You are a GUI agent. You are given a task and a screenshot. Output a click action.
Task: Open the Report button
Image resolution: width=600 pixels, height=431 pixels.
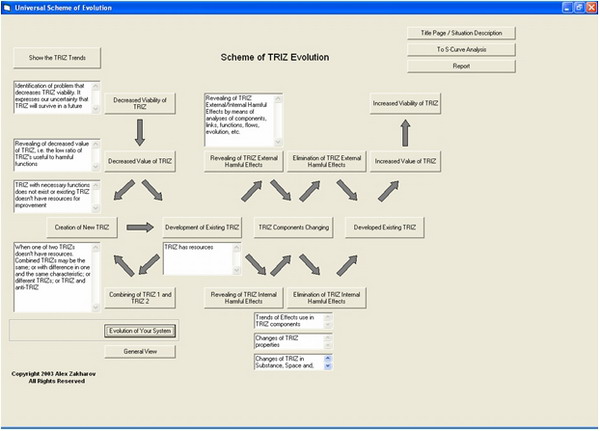(461, 66)
